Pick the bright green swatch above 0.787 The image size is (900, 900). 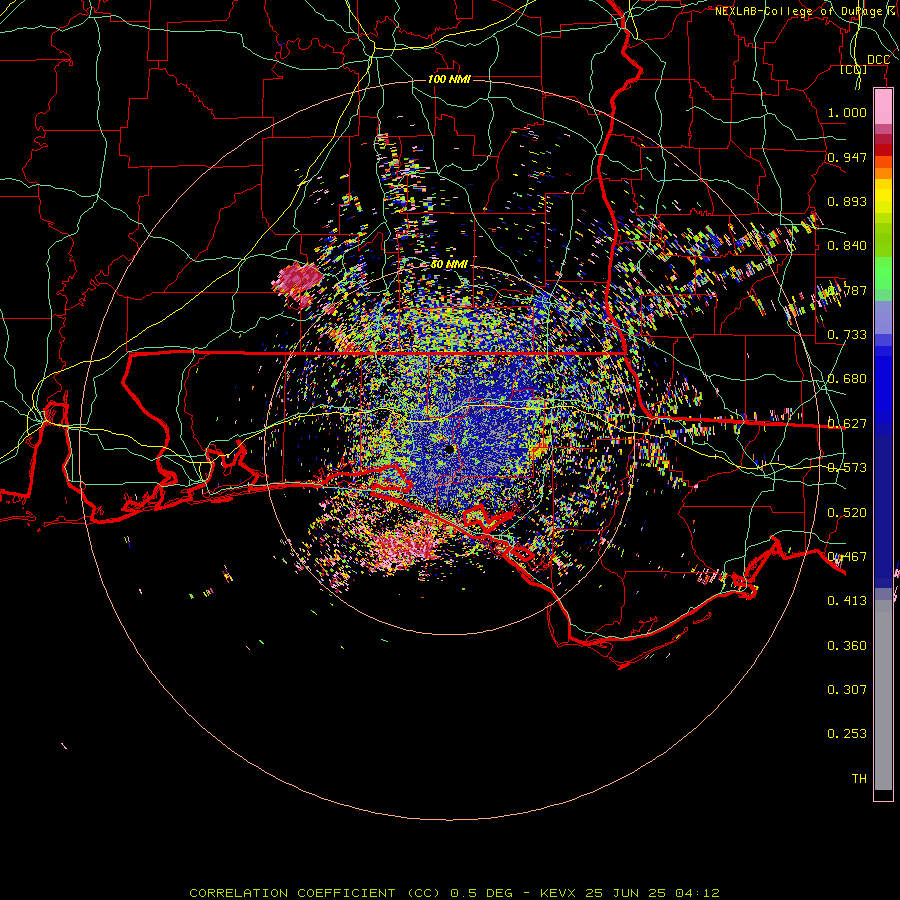pyautogui.click(x=883, y=273)
